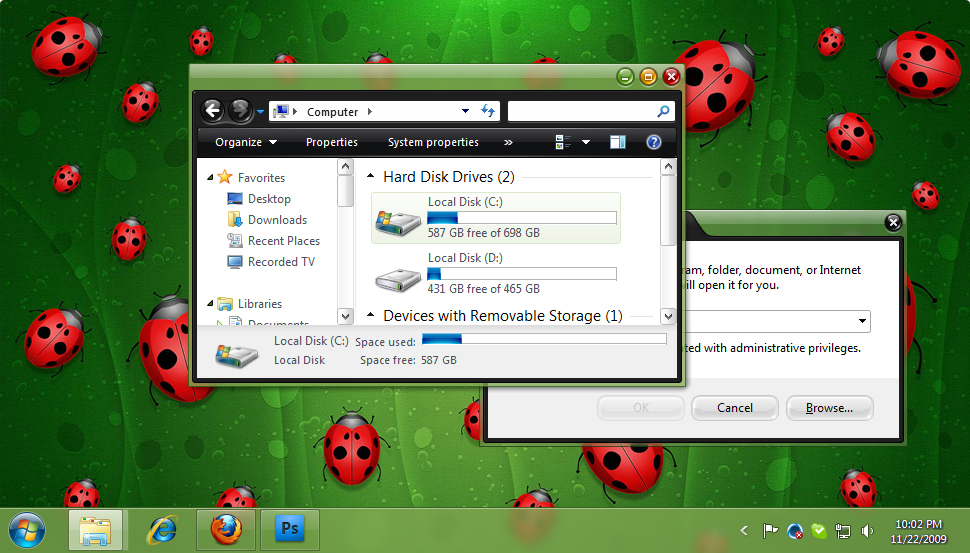Show hidden toolbar commands via double chevron

508,142
